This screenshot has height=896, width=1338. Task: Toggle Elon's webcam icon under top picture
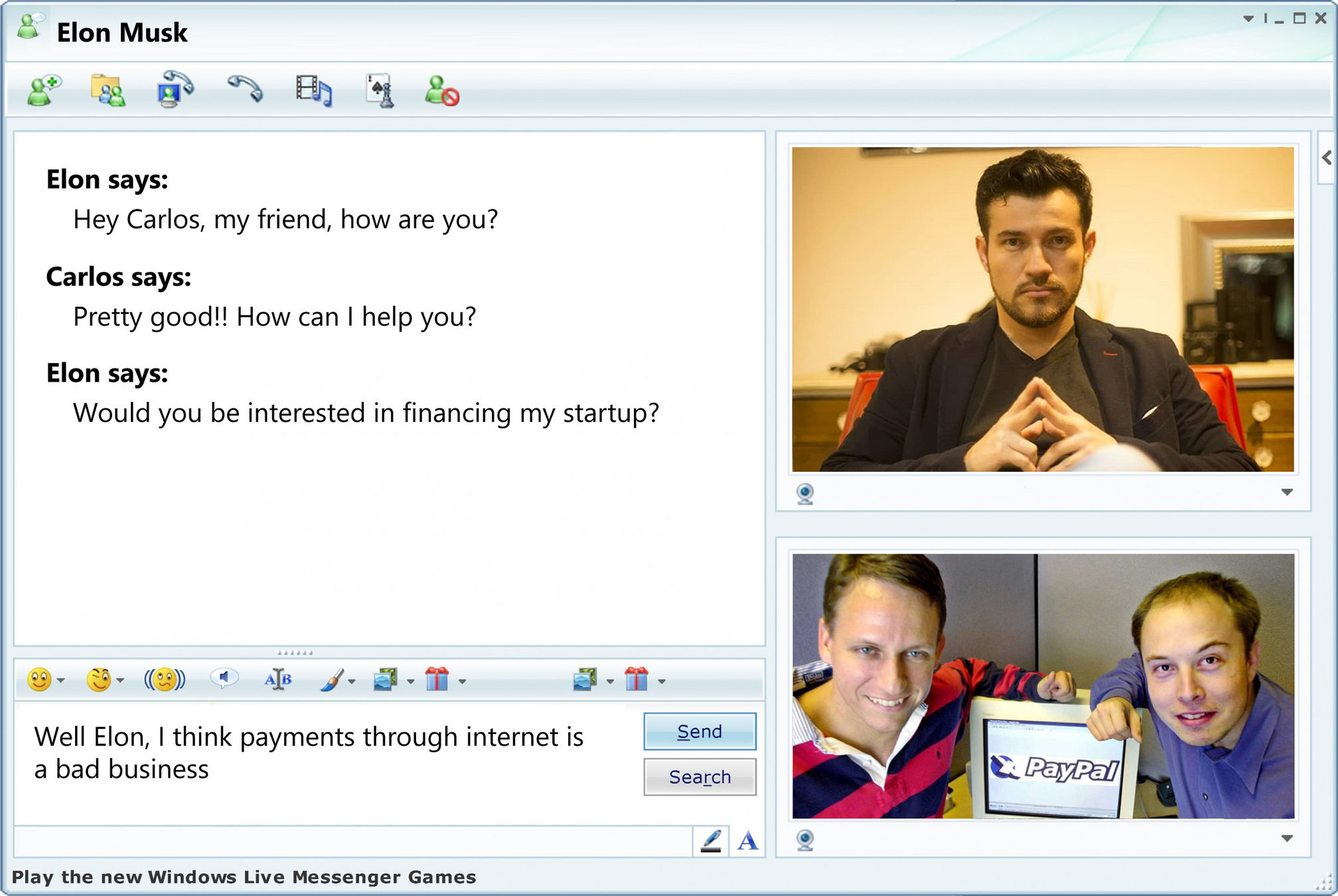pos(804,494)
